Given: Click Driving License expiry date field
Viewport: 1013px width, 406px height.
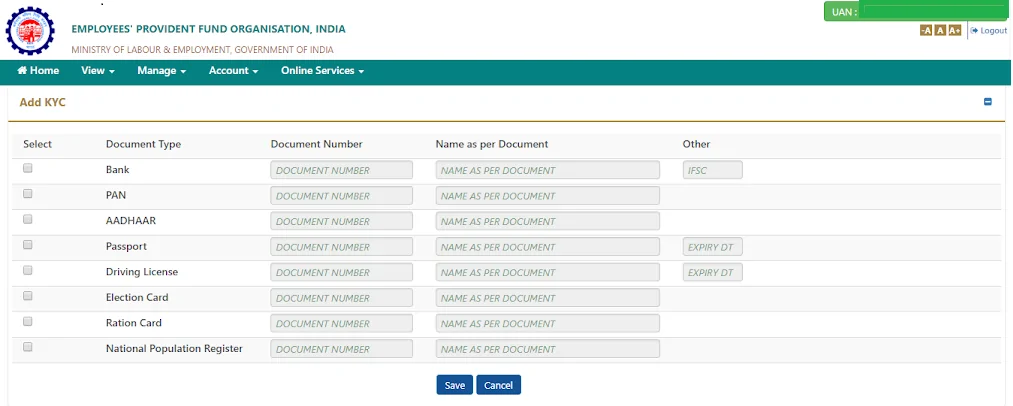Looking at the screenshot, I should [713, 272].
